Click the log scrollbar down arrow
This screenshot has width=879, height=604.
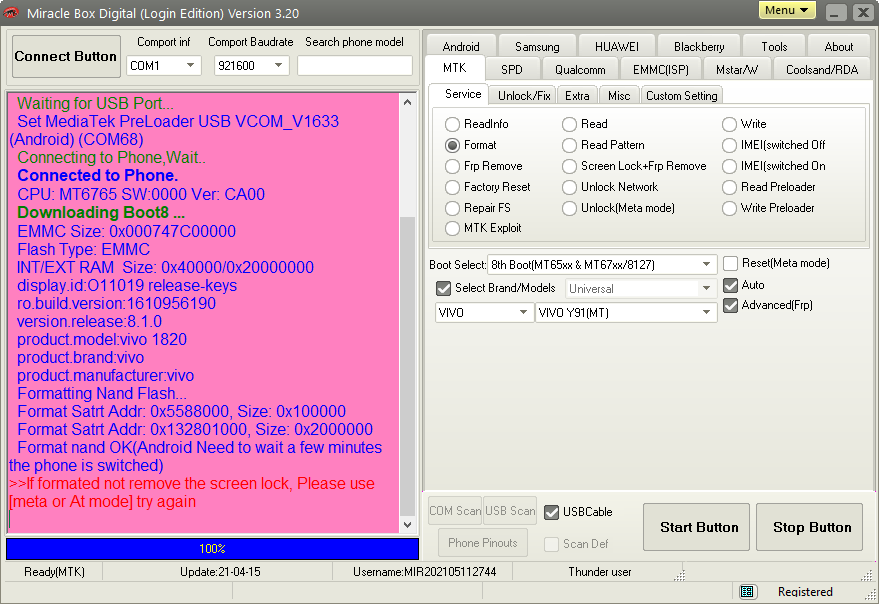tap(408, 525)
